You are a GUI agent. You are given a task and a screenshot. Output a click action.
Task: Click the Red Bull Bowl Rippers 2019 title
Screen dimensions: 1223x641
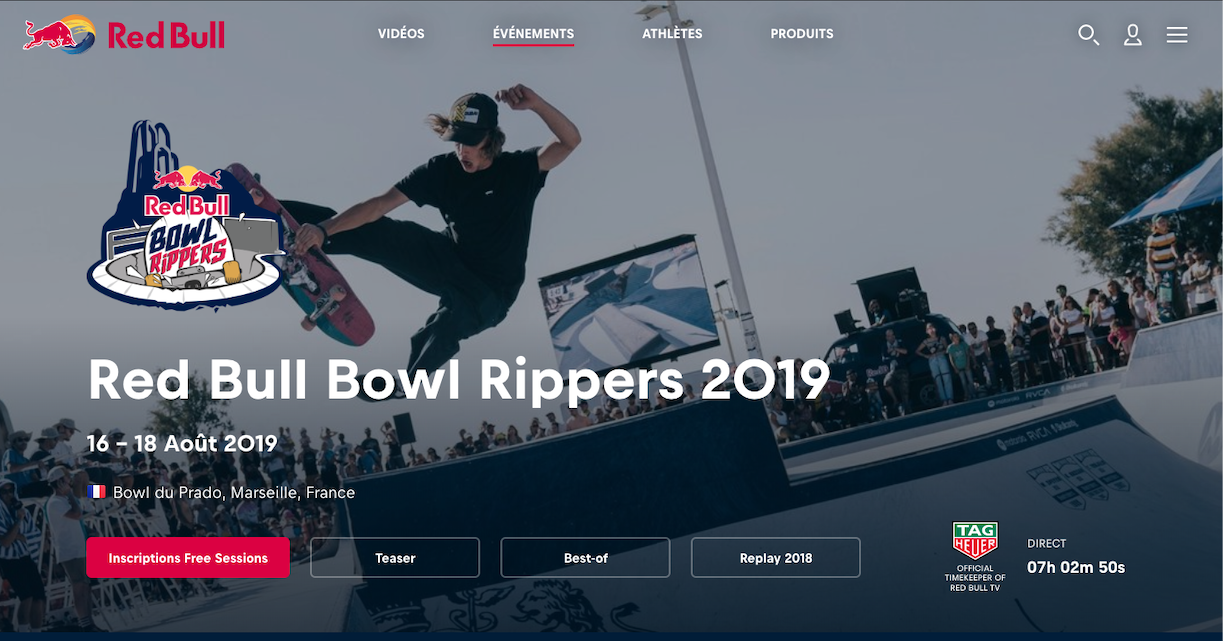(459, 378)
